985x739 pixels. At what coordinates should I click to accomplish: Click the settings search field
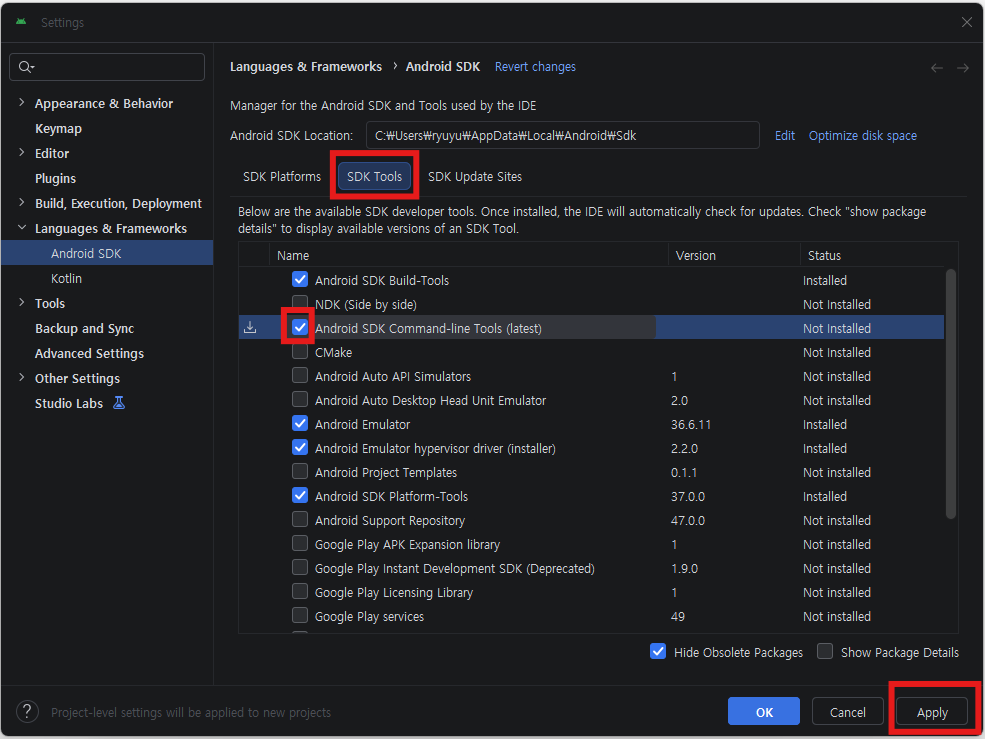tap(107, 67)
